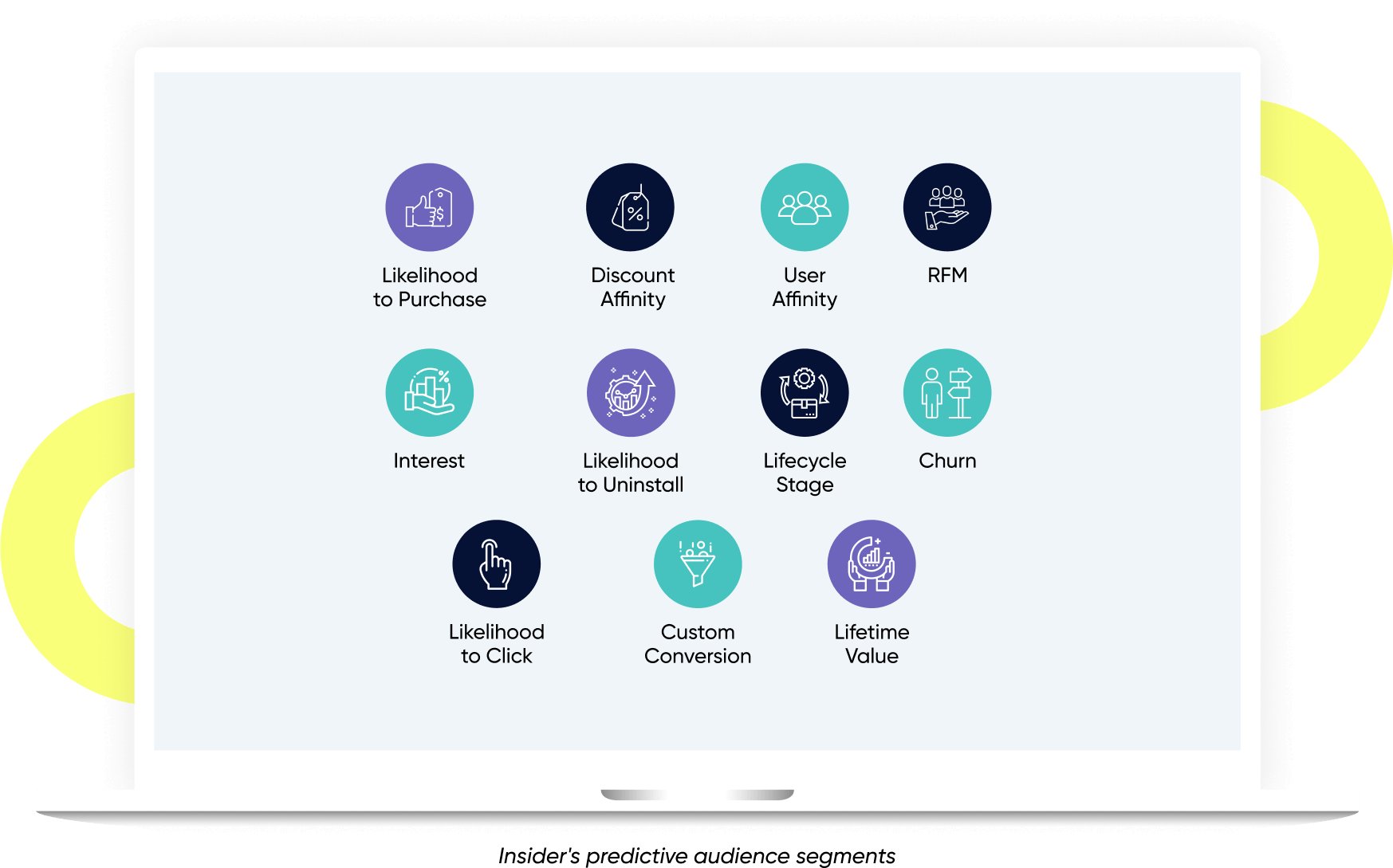
Task: Click the RFM dark circle icon
Action: (946, 207)
